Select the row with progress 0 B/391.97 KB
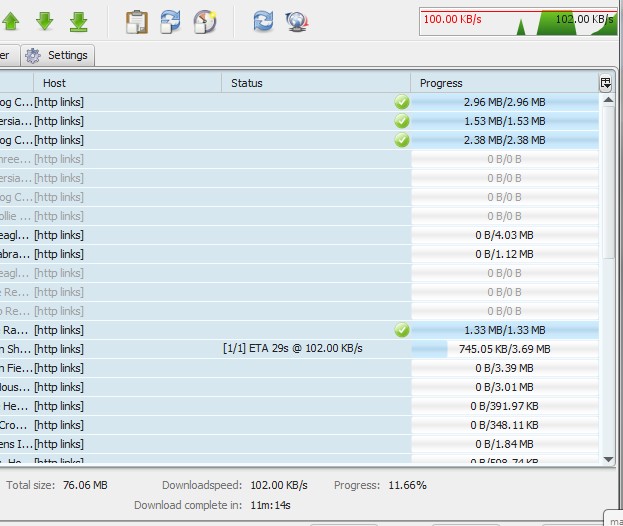The width and height of the screenshot is (623, 526). click(299, 406)
